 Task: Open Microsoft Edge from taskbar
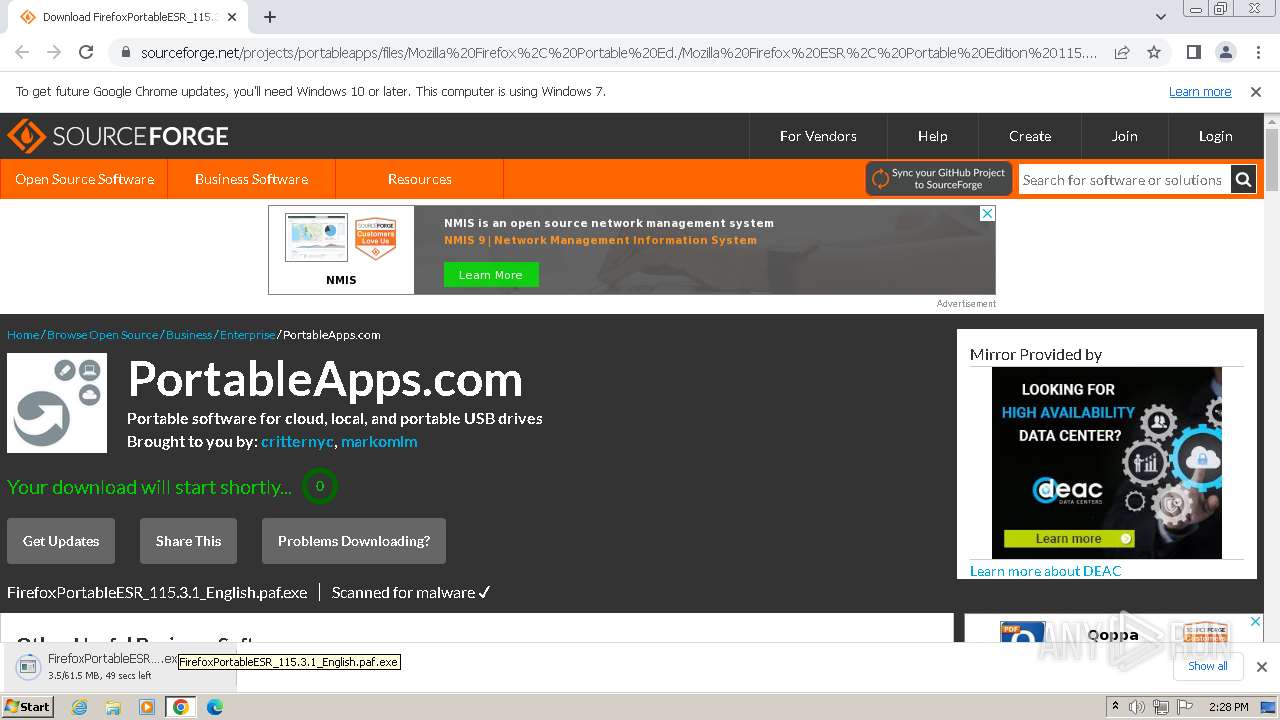(x=215, y=707)
